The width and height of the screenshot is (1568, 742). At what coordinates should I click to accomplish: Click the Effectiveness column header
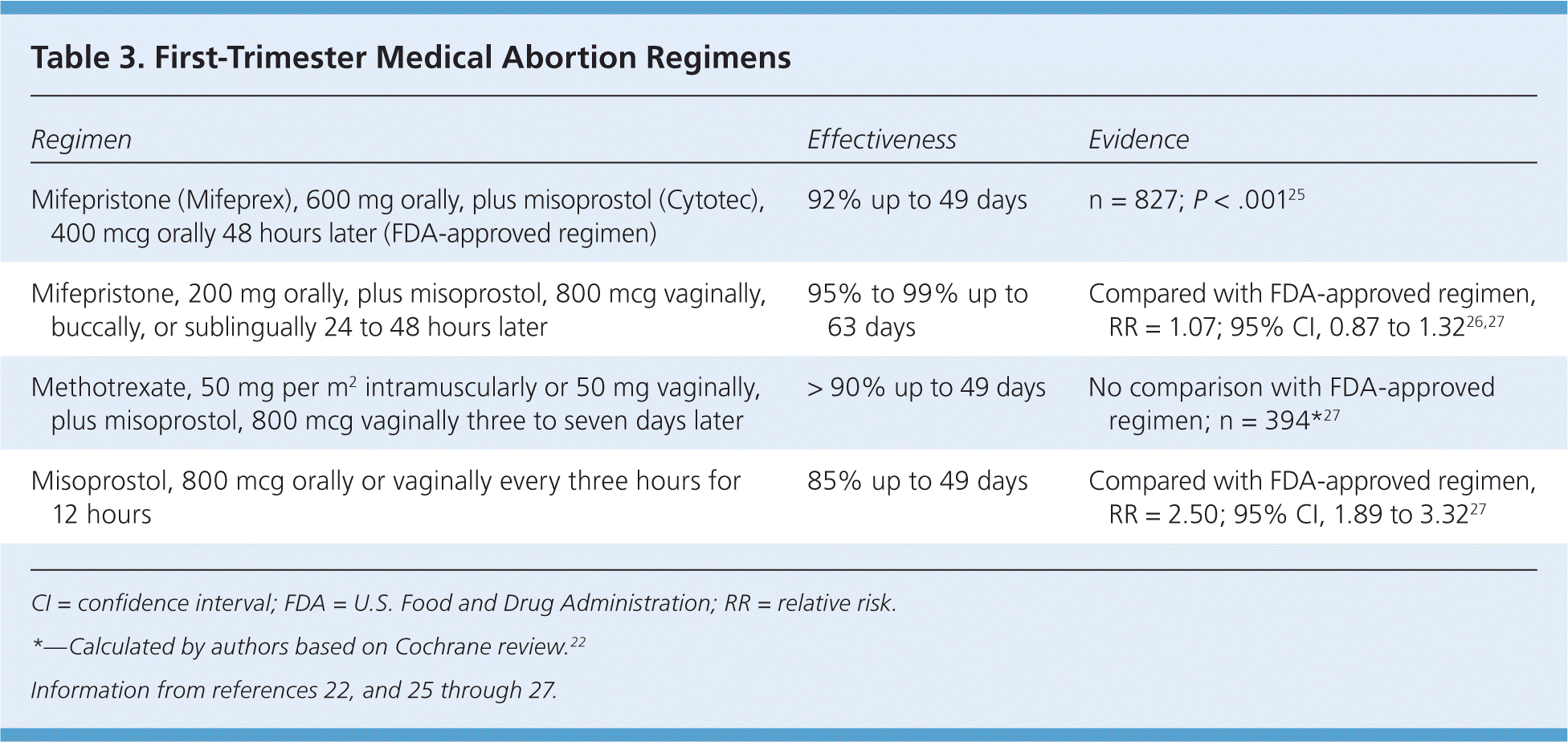(x=881, y=140)
